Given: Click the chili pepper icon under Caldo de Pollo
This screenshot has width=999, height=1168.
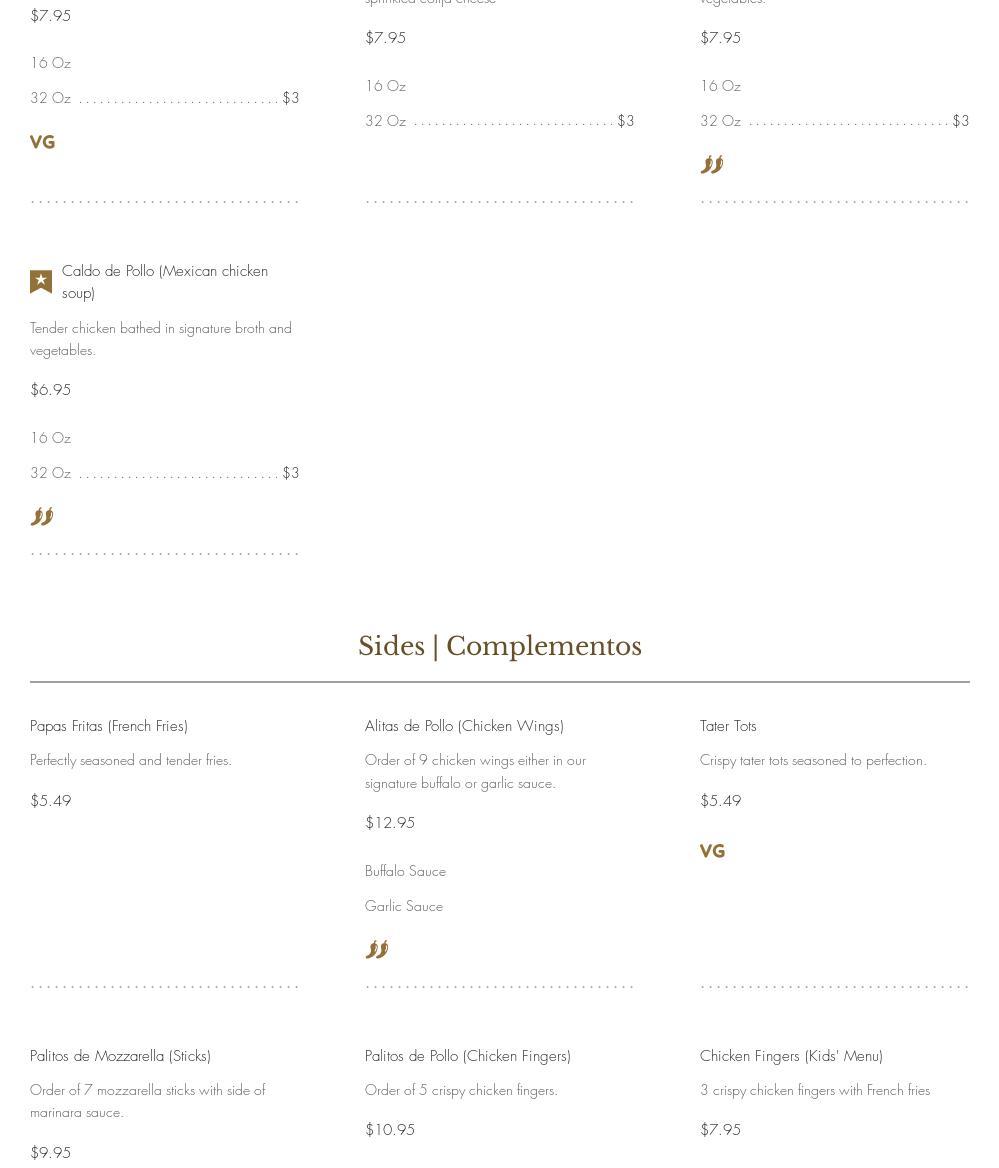Looking at the screenshot, I should (x=42, y=517).
